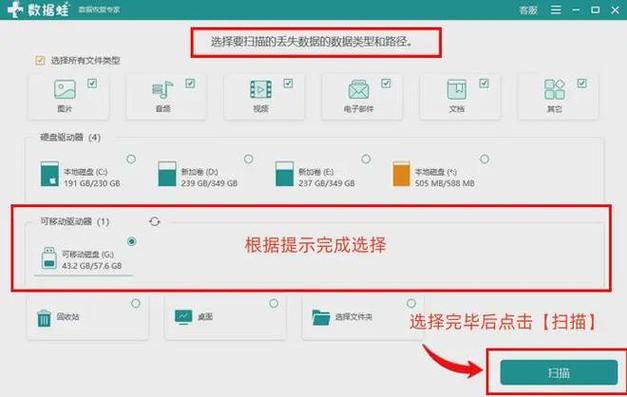
Task: Uncheck the 电子邮件 file type checkbox
Action: coord(386,83)
